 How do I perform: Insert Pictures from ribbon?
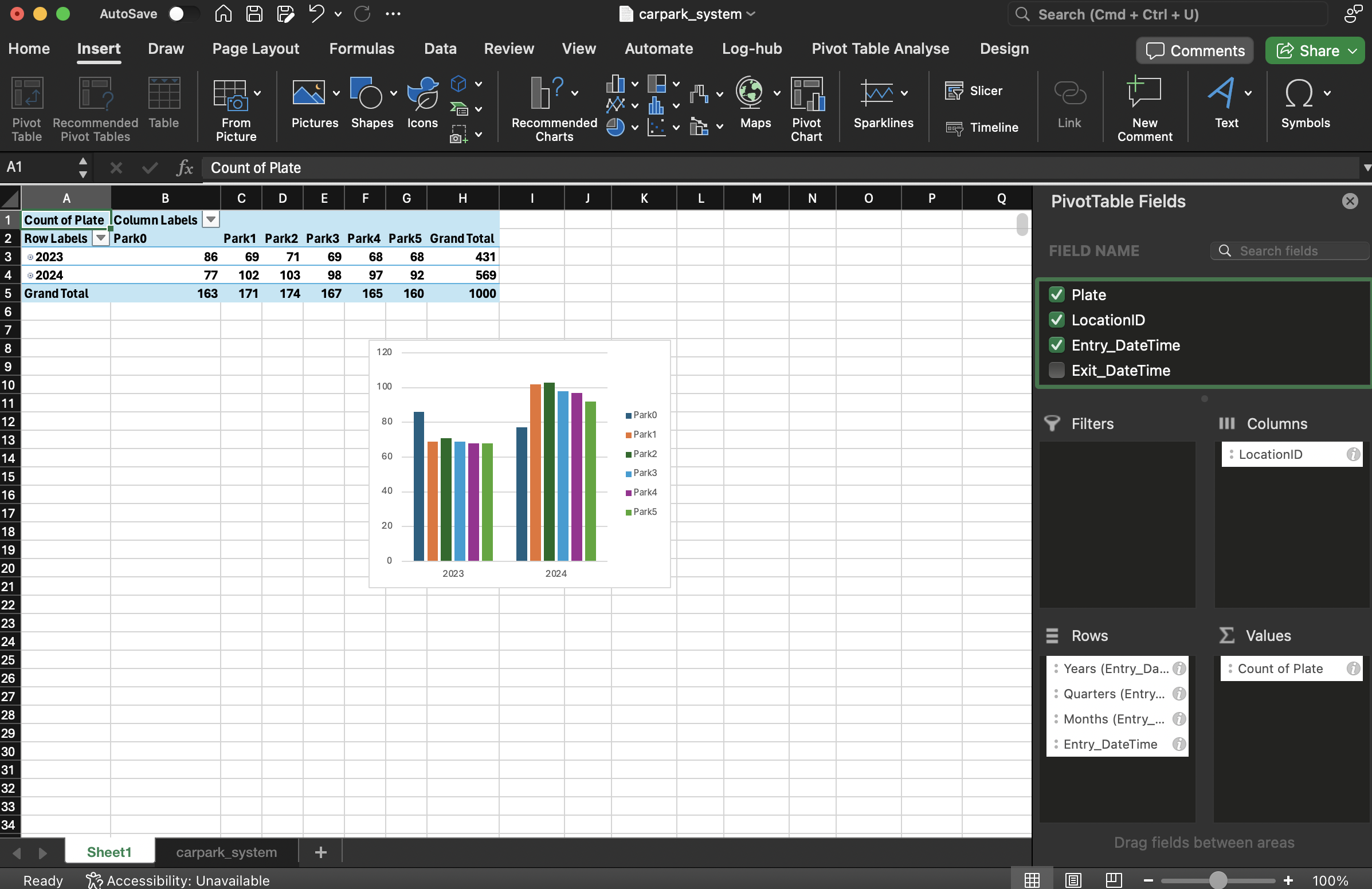[x=309, y=94]
